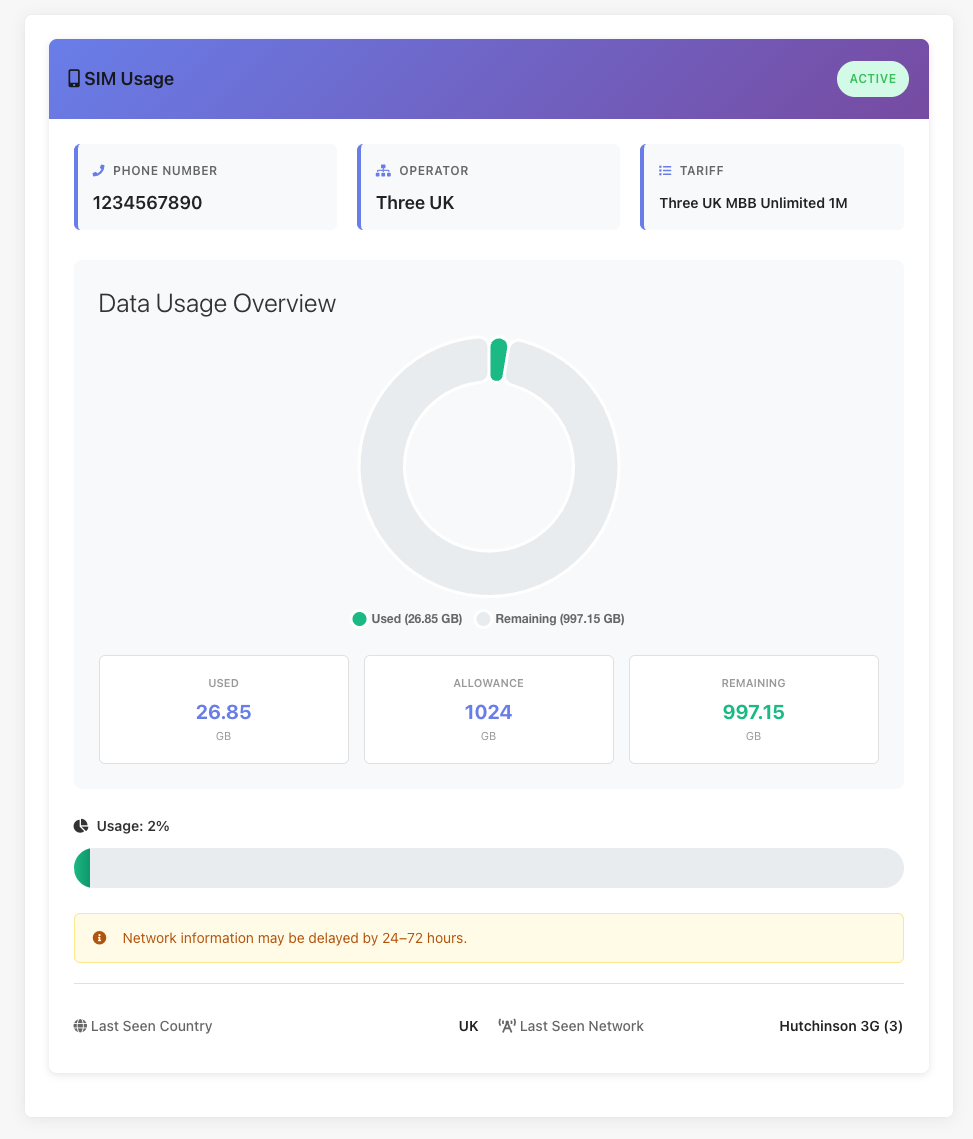This screenshot has height=1139, width=973.
Task: Click the Data Usage Overview heading
Action: pyautogui.click(x=217, y=304)
